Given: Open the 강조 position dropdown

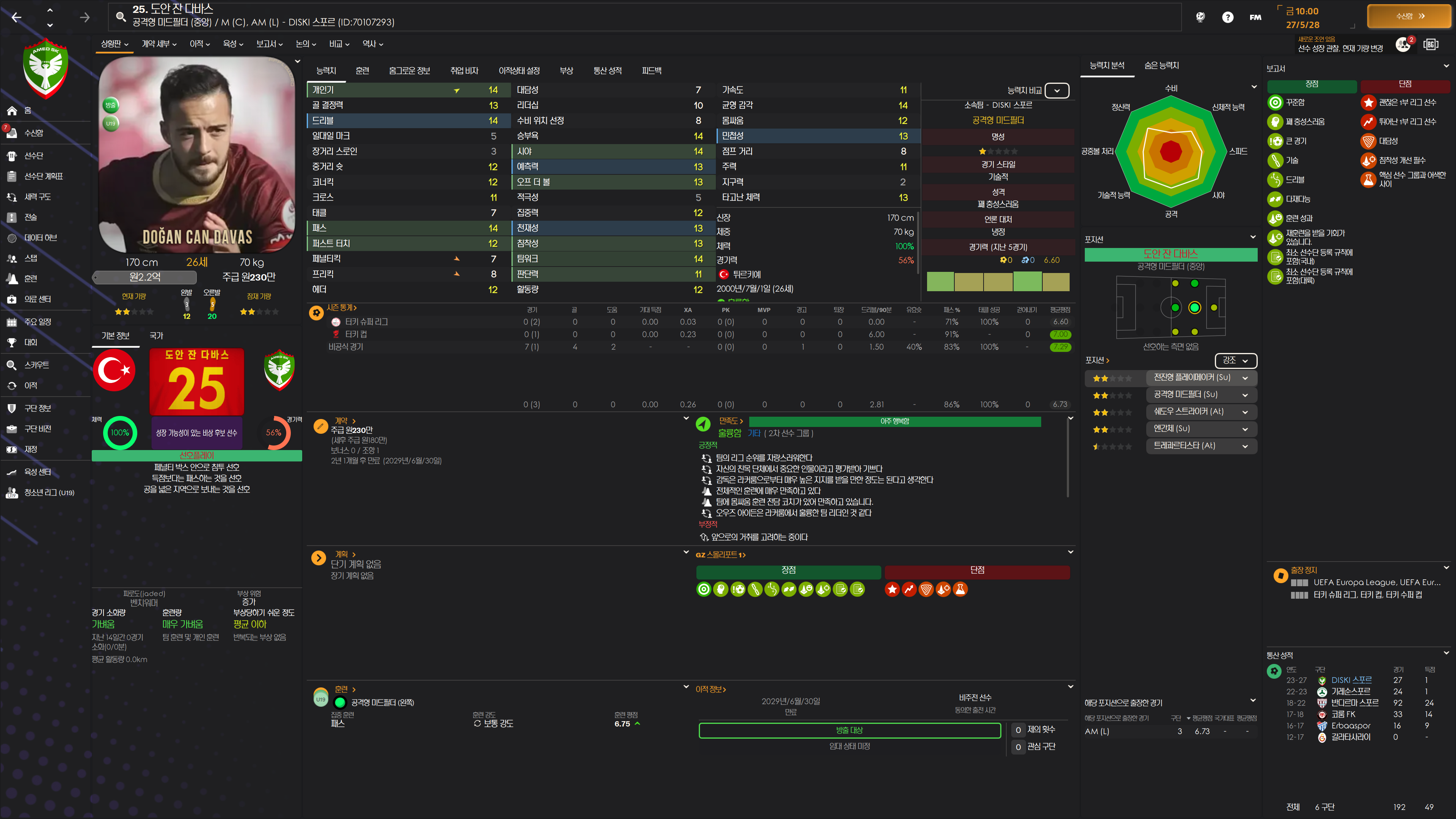Looking at the screenshot, I should click(x=1235, y=361).
